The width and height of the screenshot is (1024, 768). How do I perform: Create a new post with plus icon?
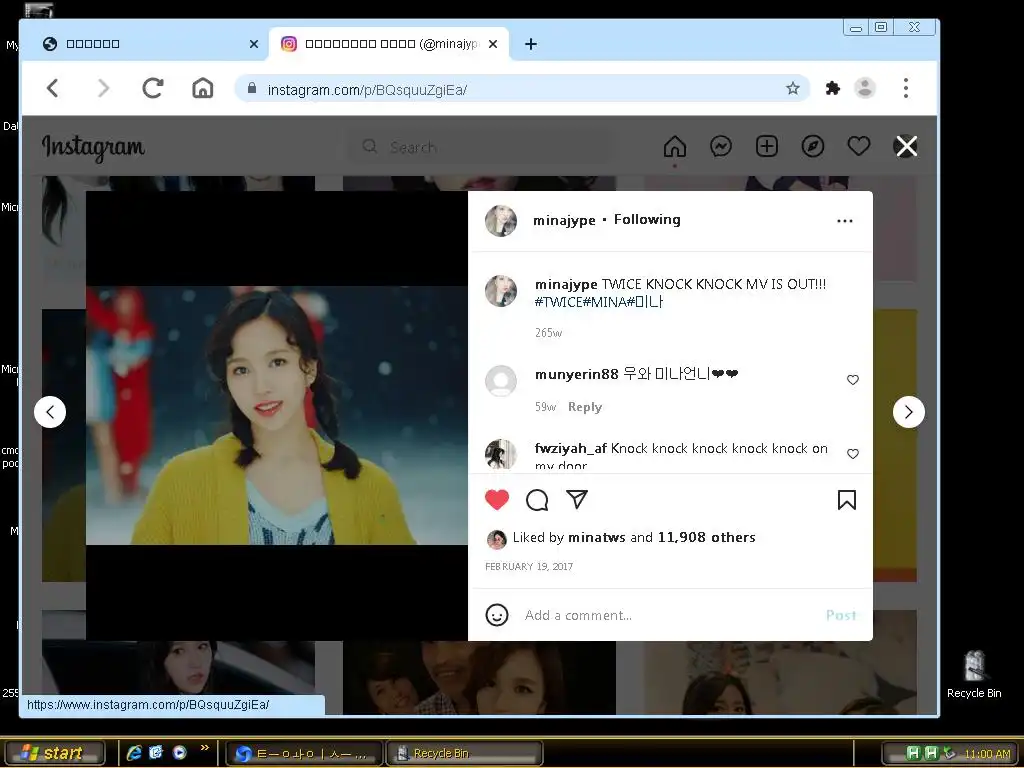point(767,146)
